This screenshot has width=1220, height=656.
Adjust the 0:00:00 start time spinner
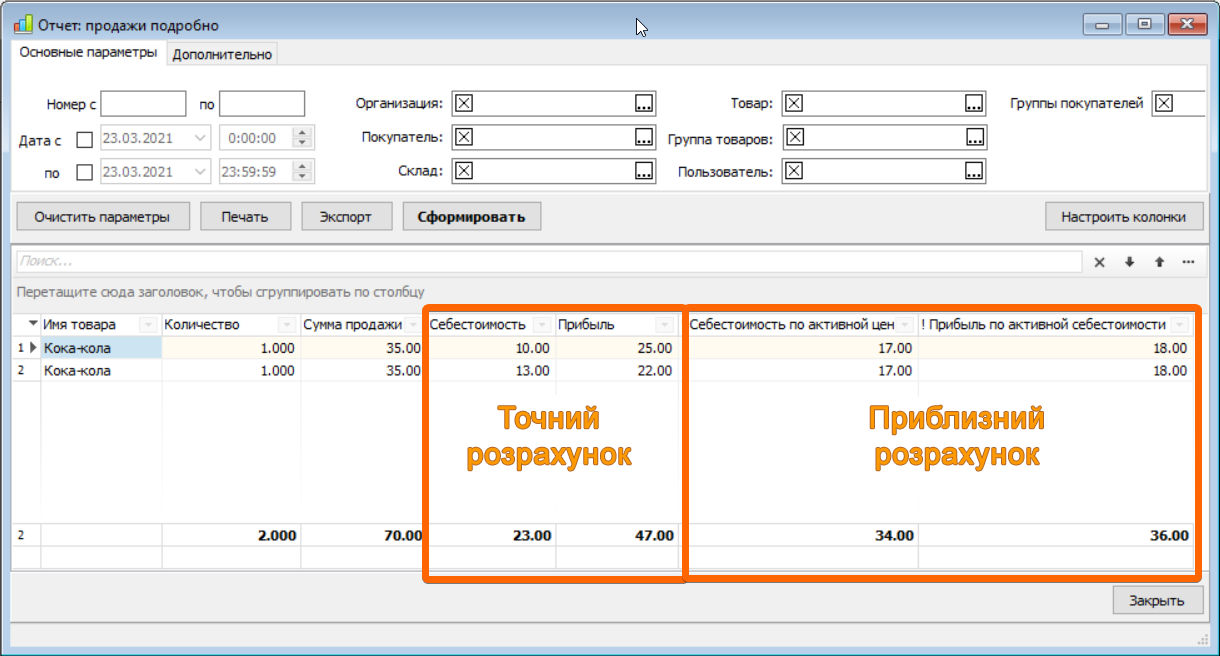[x=303, y=138]
